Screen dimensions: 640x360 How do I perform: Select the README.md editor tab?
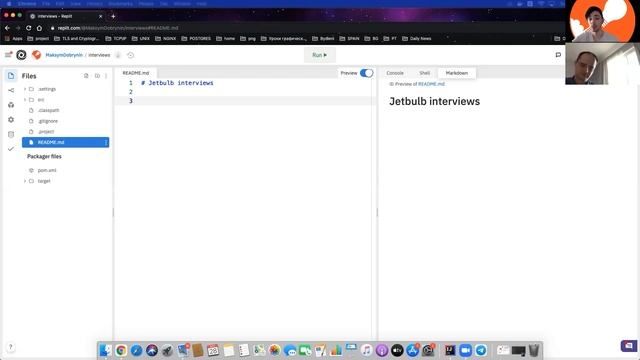point(136,73)
